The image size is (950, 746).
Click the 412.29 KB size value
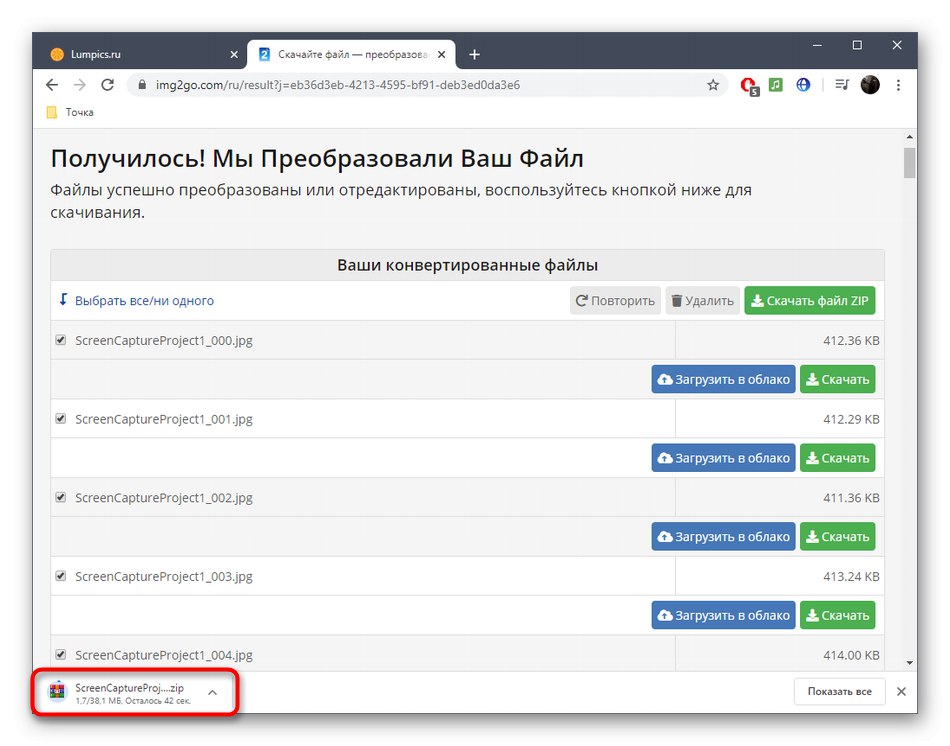coord(851,419)
